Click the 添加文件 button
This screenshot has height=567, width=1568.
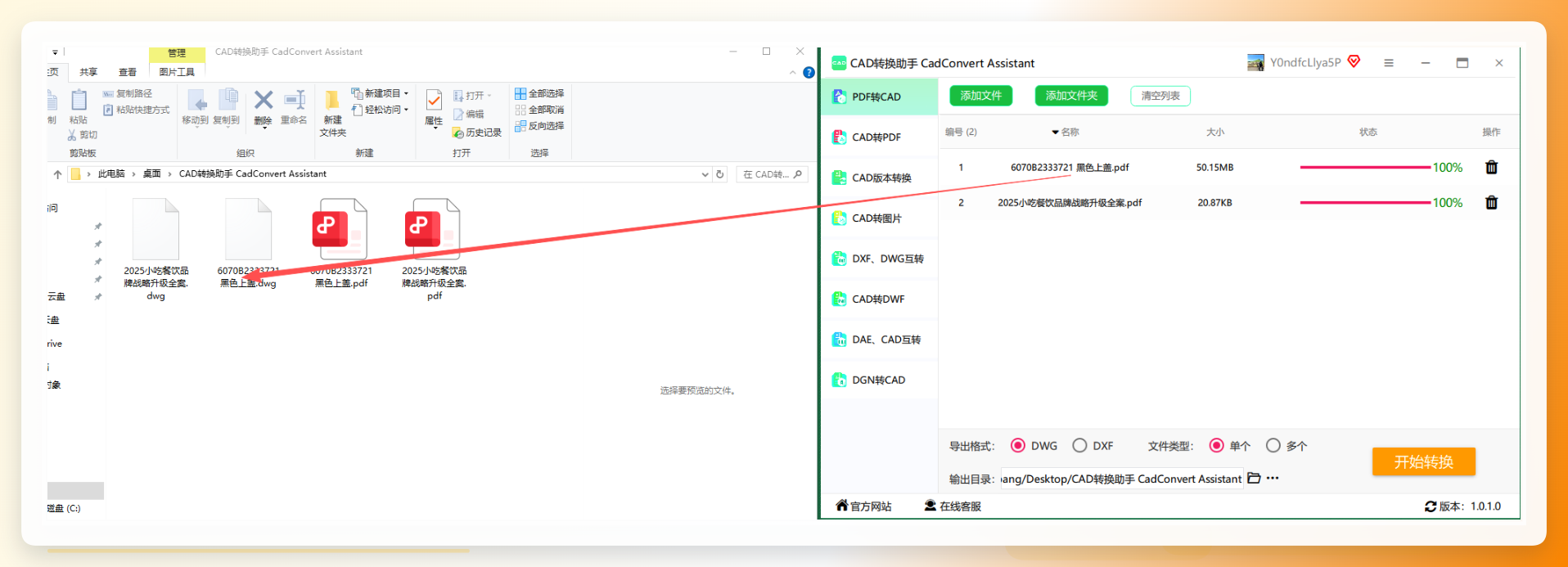(981, 96)
